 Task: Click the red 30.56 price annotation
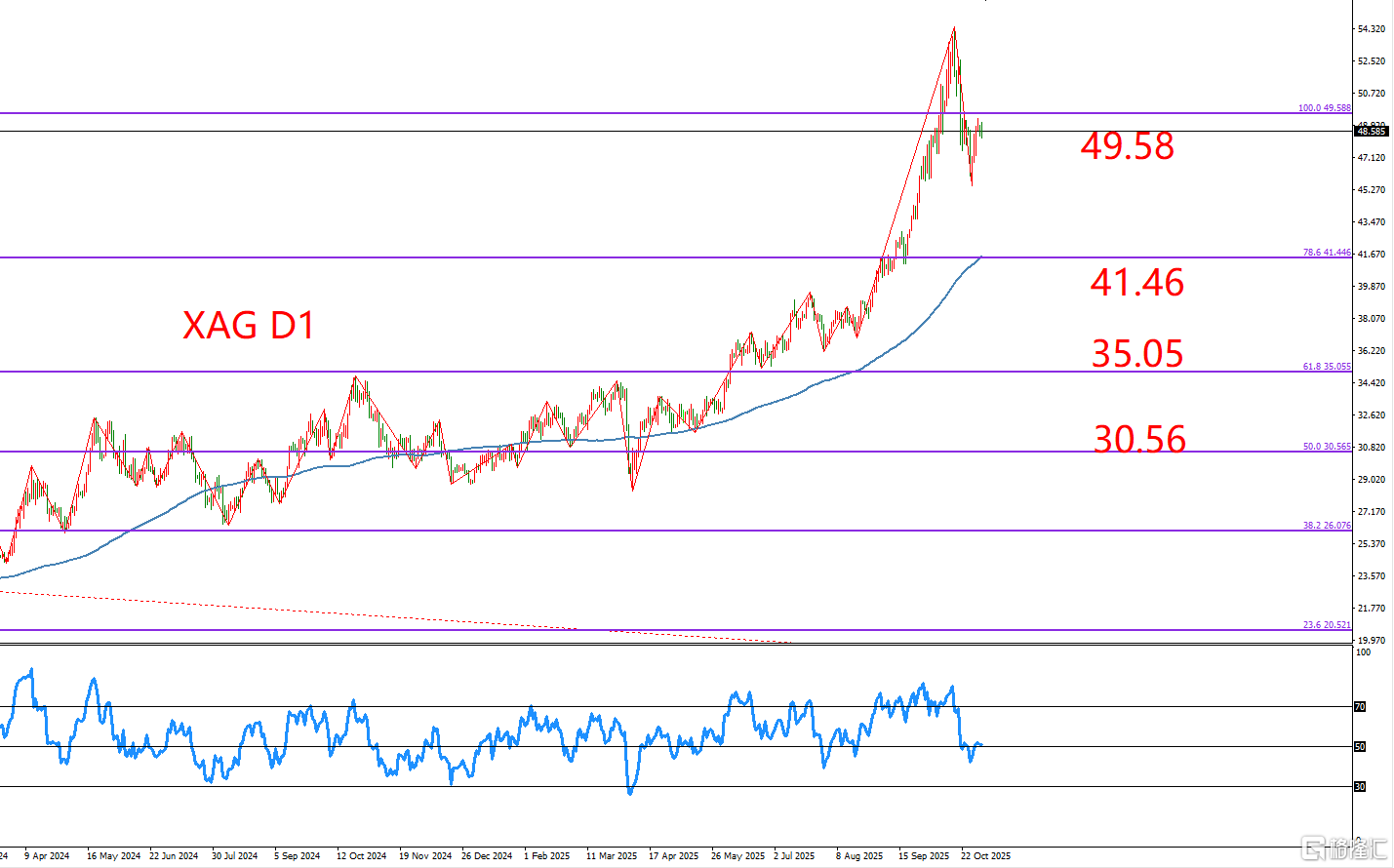(1139, 439)
